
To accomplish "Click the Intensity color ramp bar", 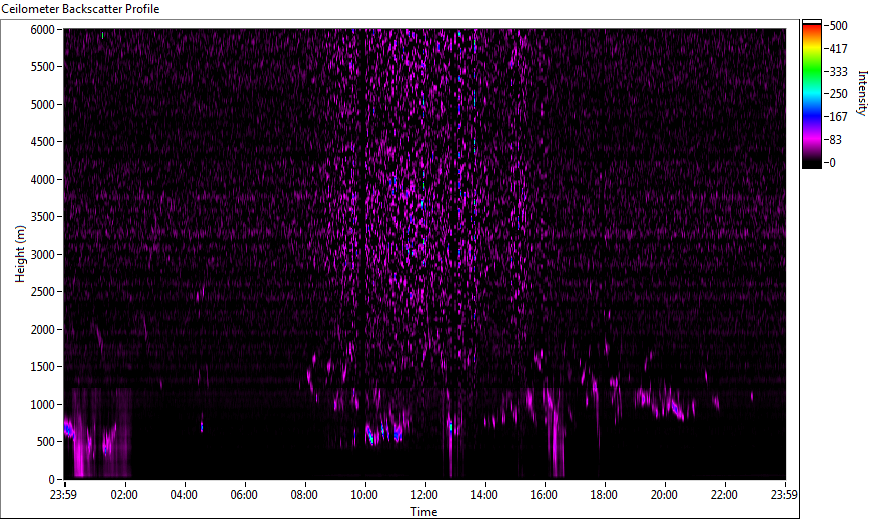I will pyautogui.click(x=811, y=94).
